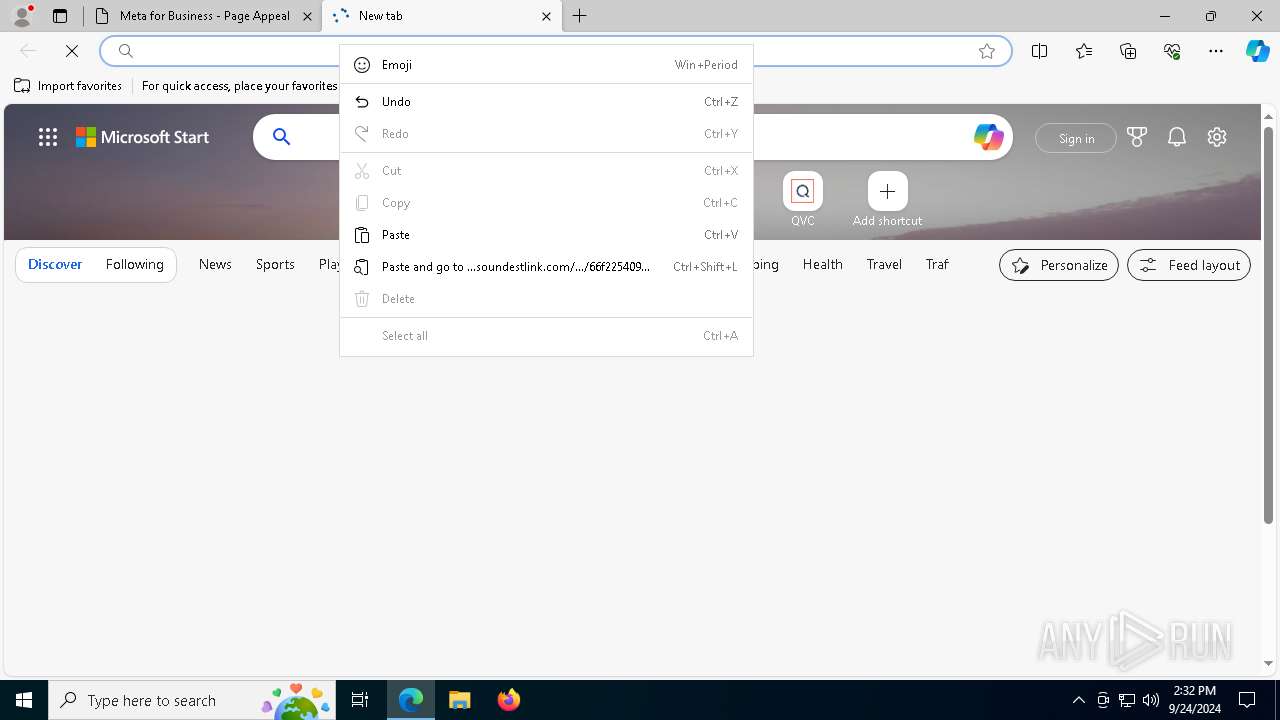Choose Paste and go to soundestlink
Screen dimensions: 1280x720
click(546, 267)
